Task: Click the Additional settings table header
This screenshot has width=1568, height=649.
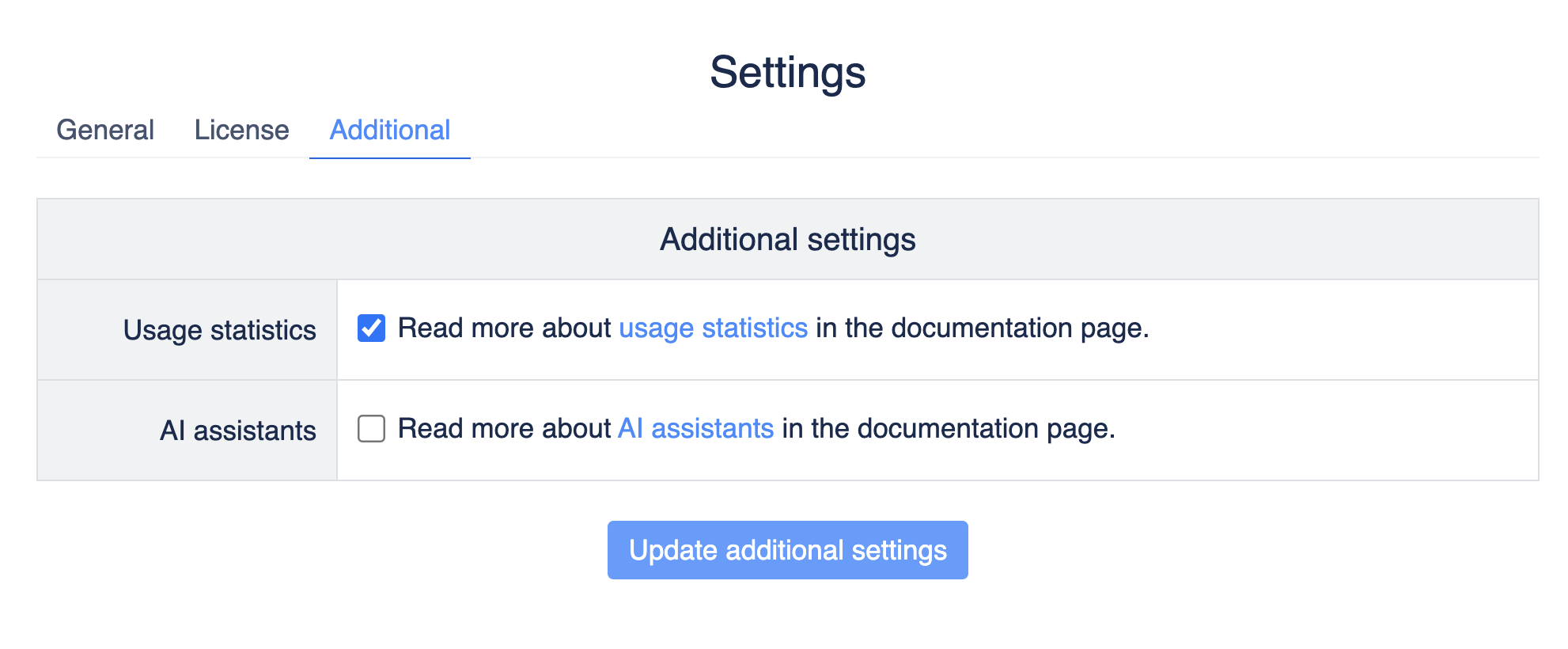Action: click(x=787, y=239)
